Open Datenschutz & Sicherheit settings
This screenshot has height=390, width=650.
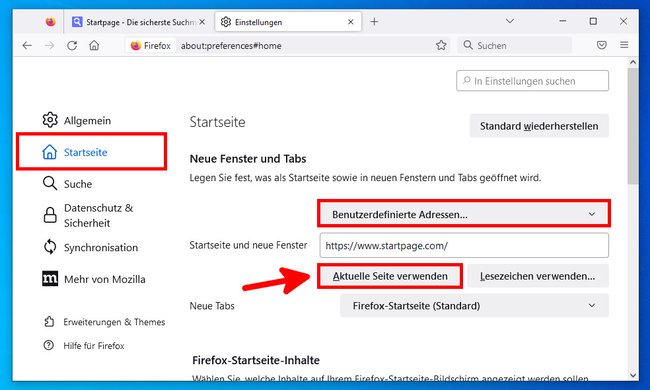coord(88,216)
